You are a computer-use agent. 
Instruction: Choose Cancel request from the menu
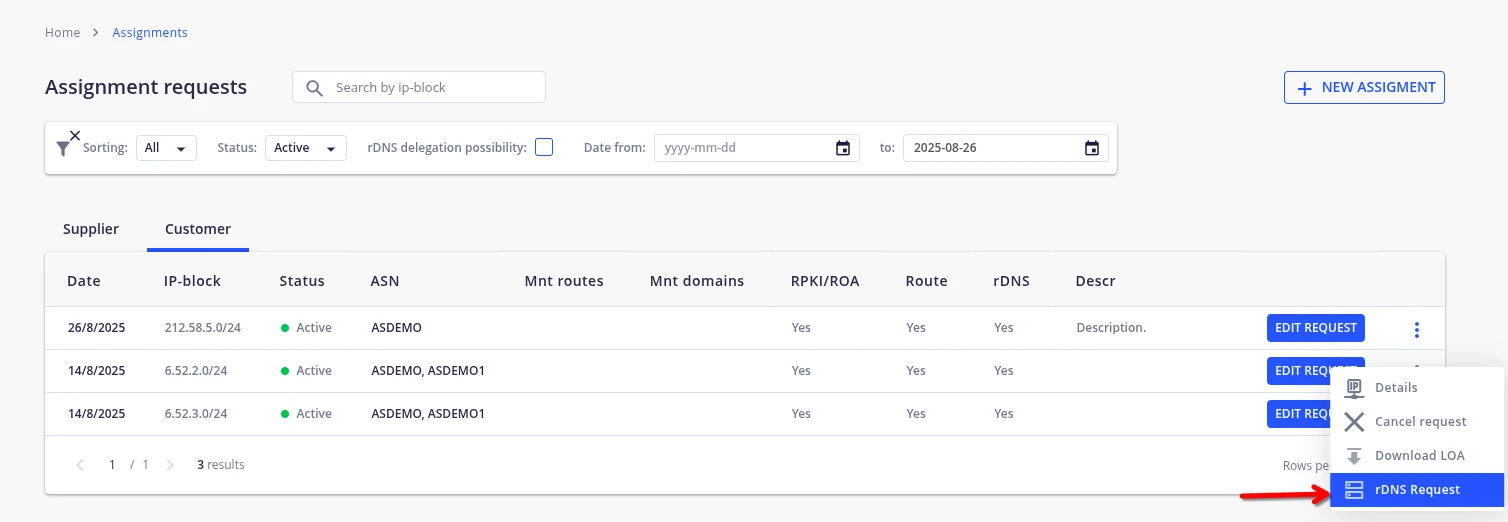point(1417,422)
